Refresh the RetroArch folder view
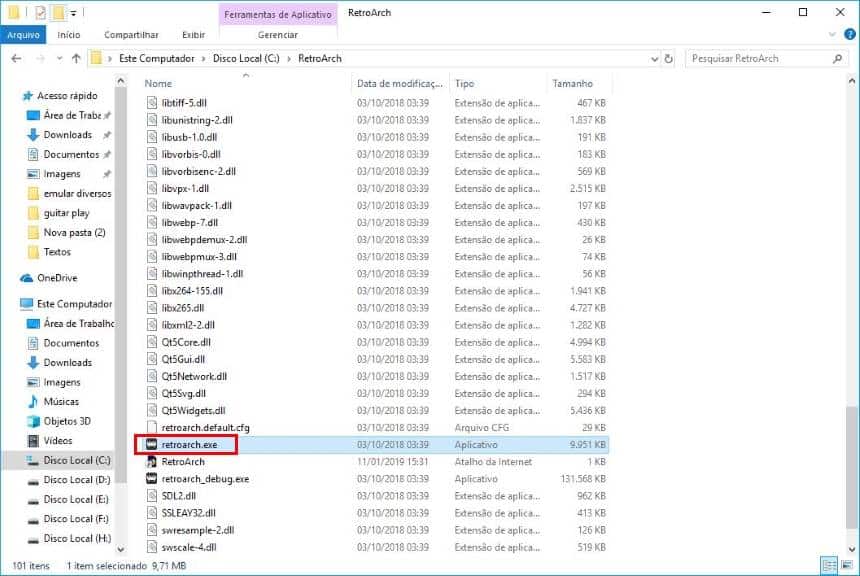860x576 pixels. click(669, 58)
